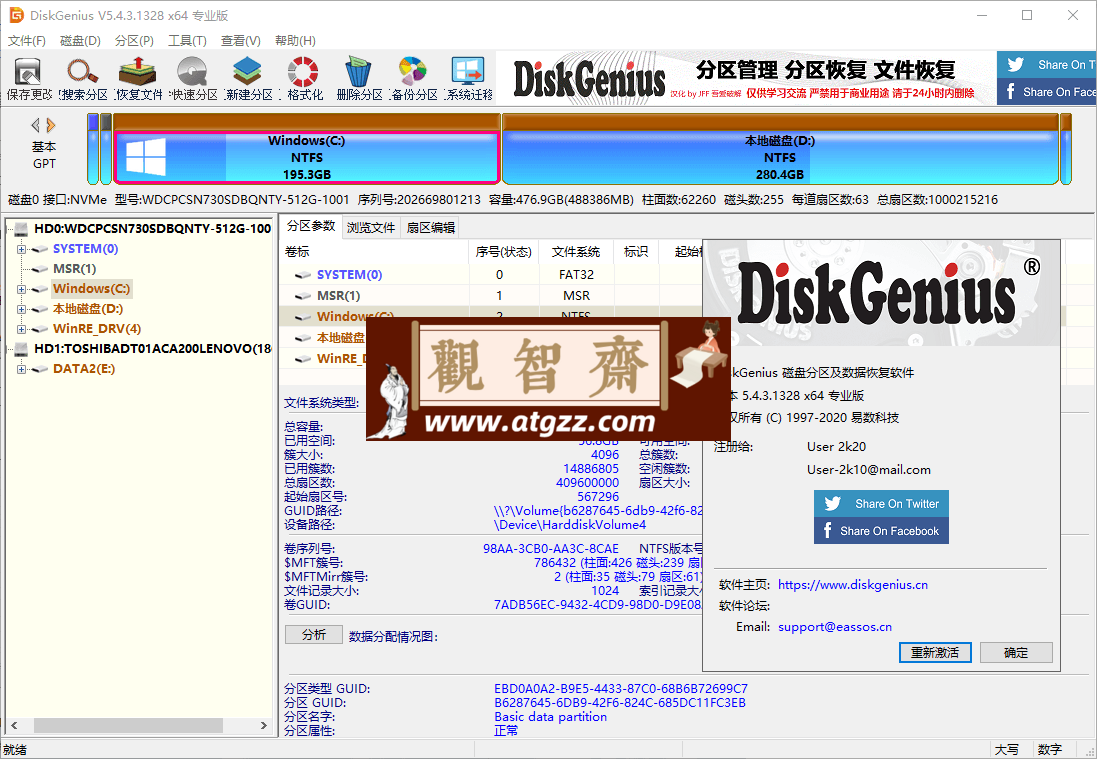
Task: Select WinRE_DRV(4) in the disk tree
Action: click(97, 329)
